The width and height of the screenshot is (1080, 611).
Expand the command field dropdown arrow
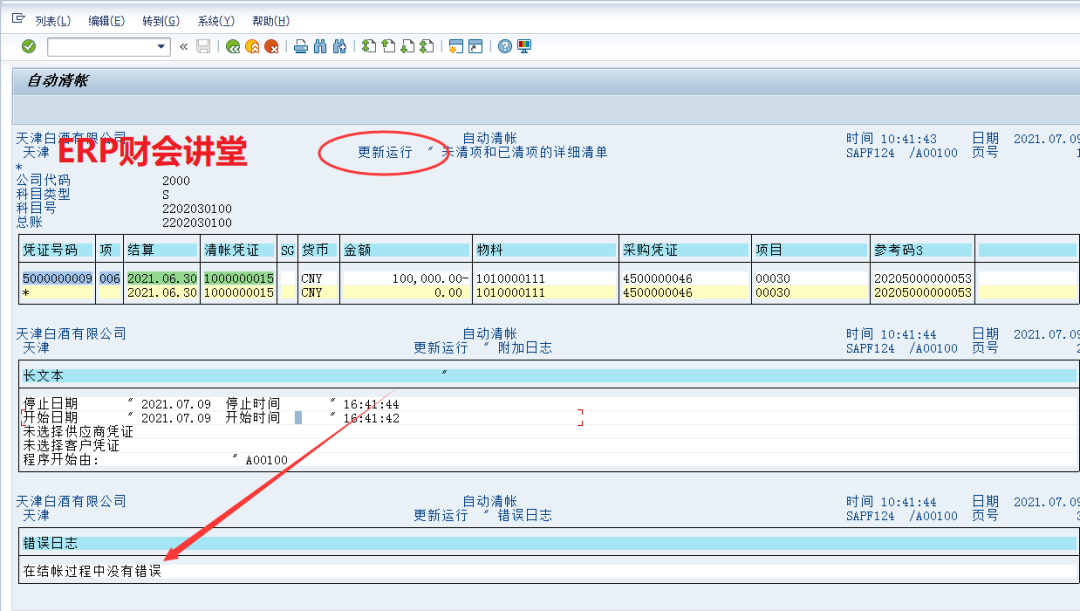click(x=162, y=46)
